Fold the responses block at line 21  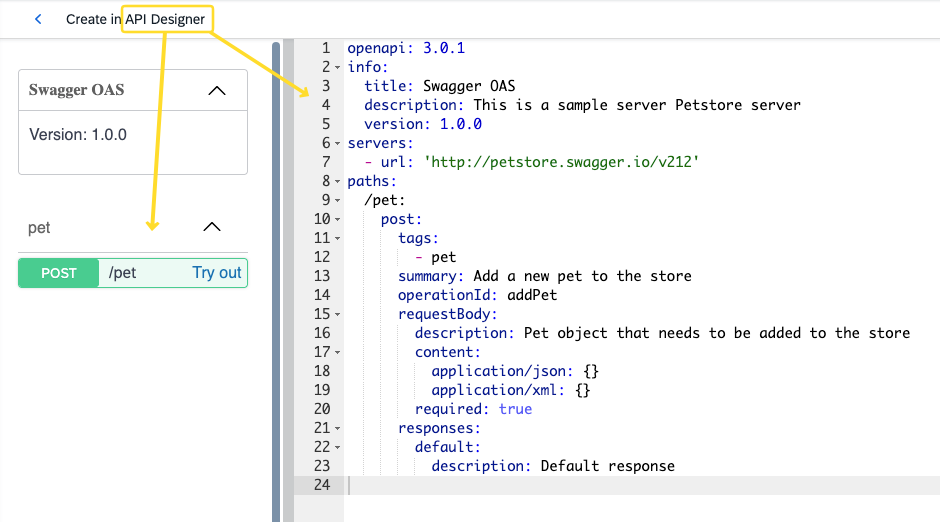click(338, 429)
